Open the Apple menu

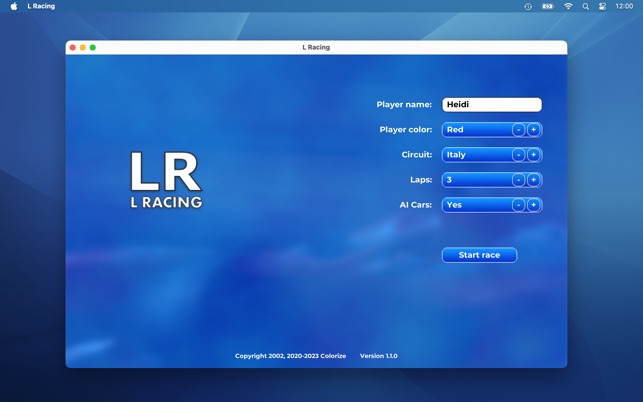click(14, 6)
